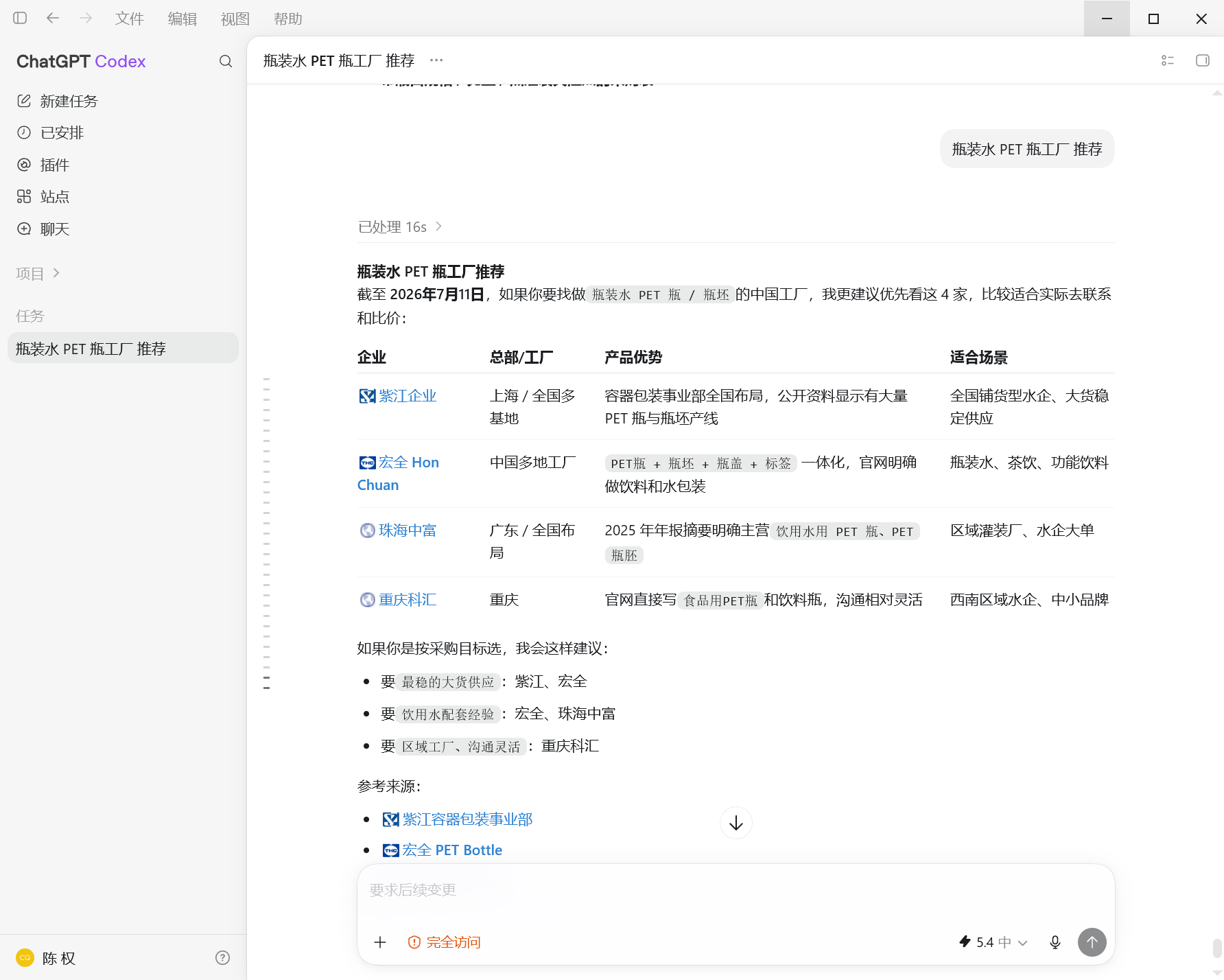This screenshot has height=980, width=1224.
Task: Click the 西南区域水企、中小品牌 cell
Action: click(x=1029, y=600)
